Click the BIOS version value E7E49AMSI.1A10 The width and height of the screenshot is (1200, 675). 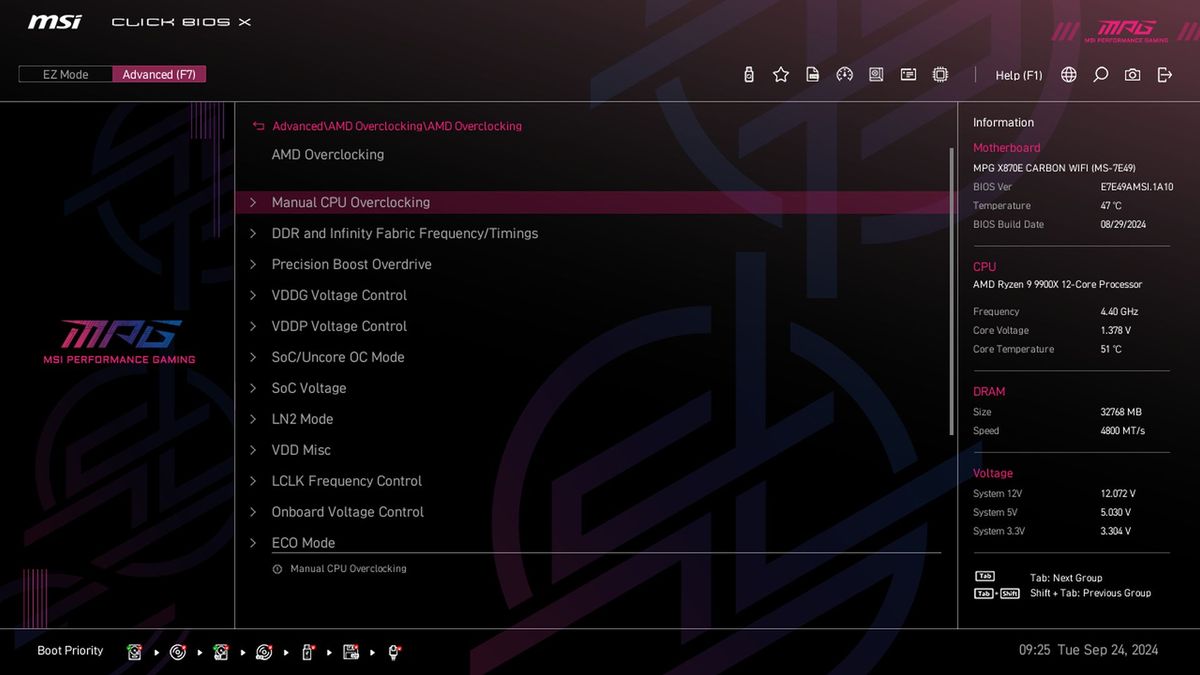point(1137,187)
